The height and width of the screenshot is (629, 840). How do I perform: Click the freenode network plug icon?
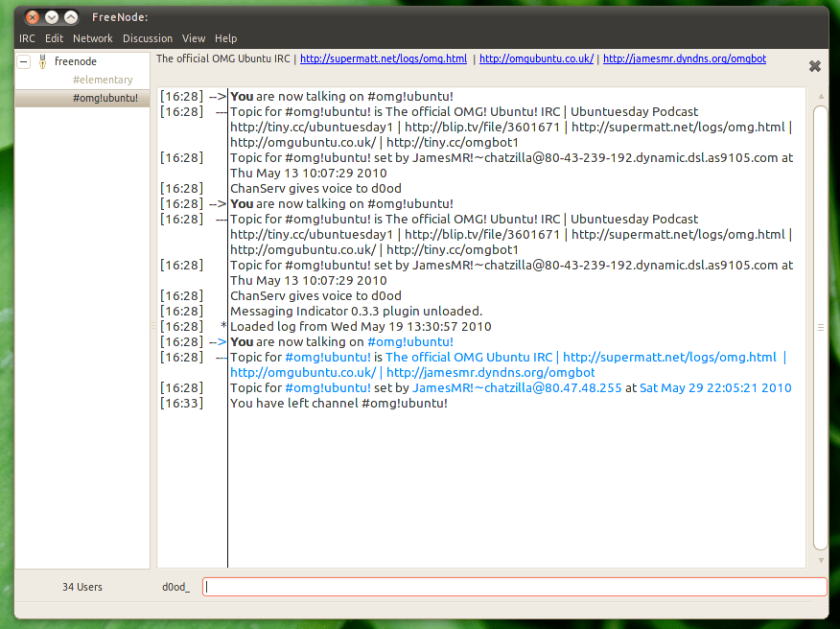42,62
